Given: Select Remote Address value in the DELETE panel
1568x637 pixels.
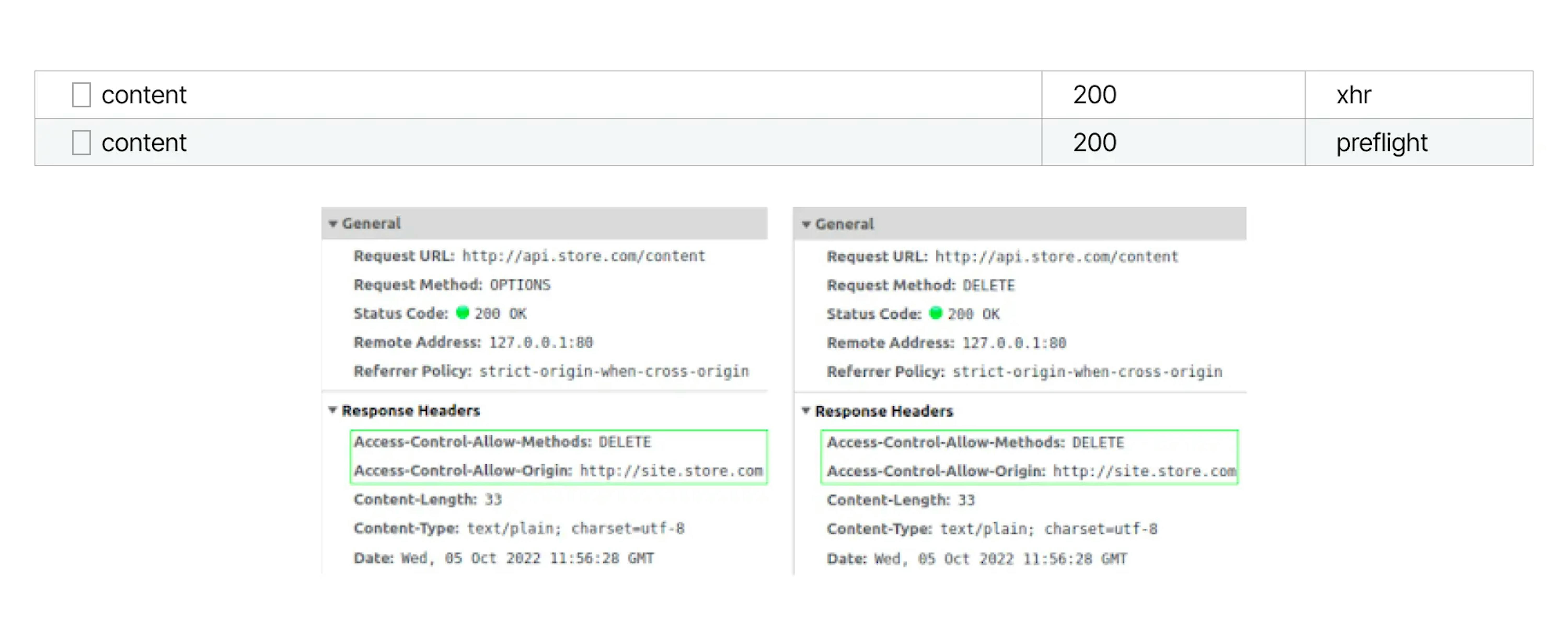Looking at the screenshot, I should click(x=1014, y=343).
